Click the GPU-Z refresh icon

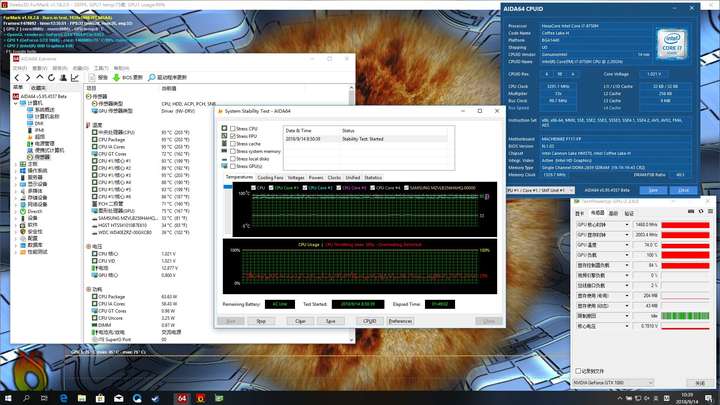click(701, 211)
